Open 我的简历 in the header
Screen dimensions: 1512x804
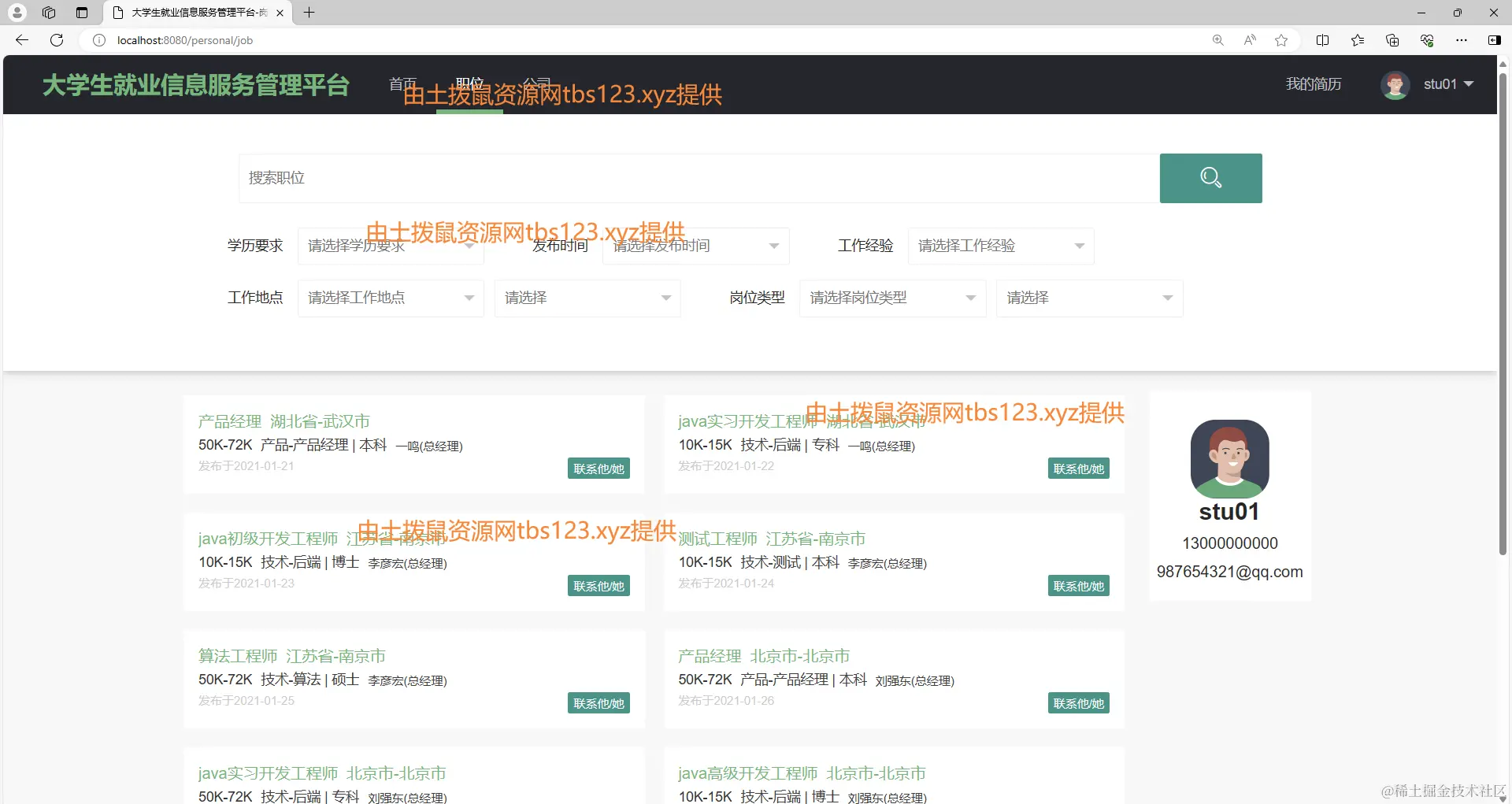[x=1314, y=84]
